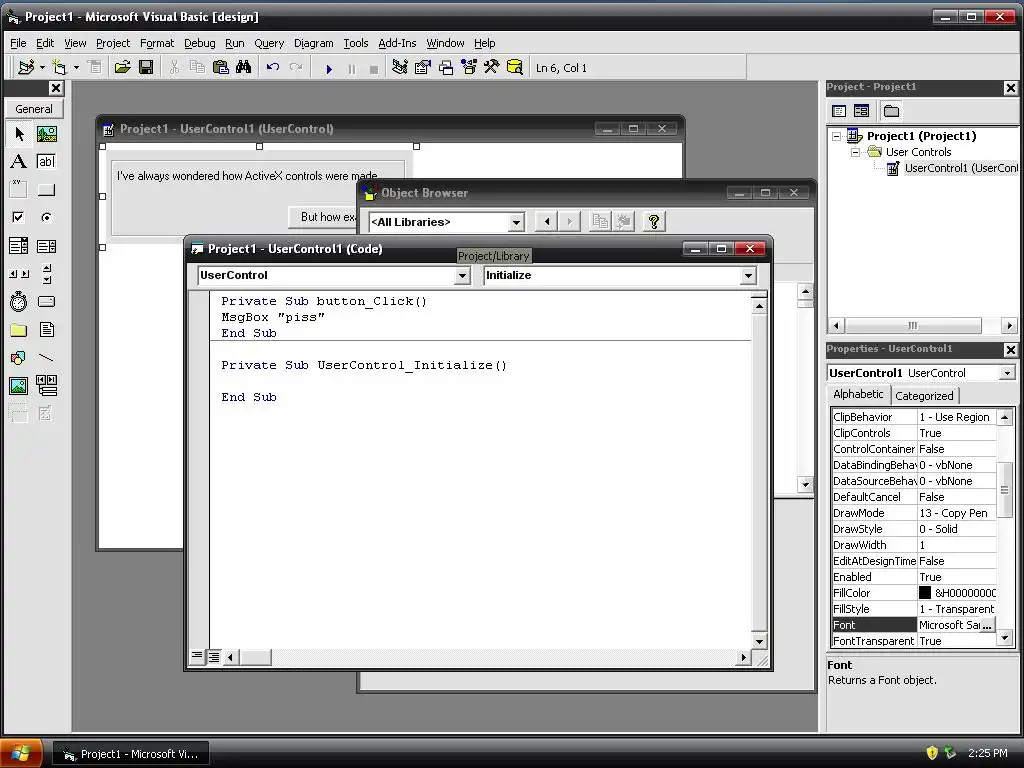1024x768 pixels.
Task: Open the Object Browser toolbar icon
Action: point(469,67)
